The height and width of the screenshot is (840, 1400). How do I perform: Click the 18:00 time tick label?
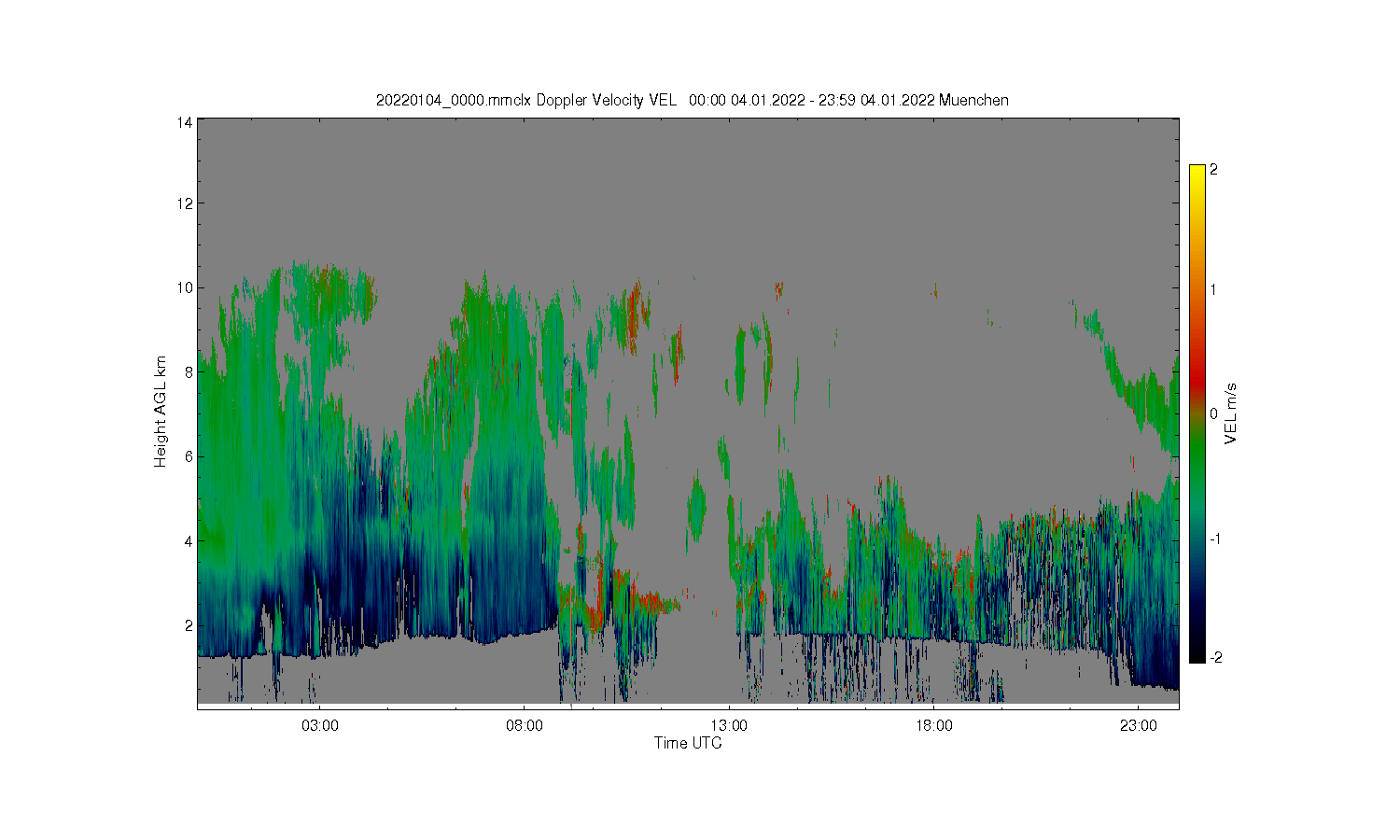click(933, 725)
